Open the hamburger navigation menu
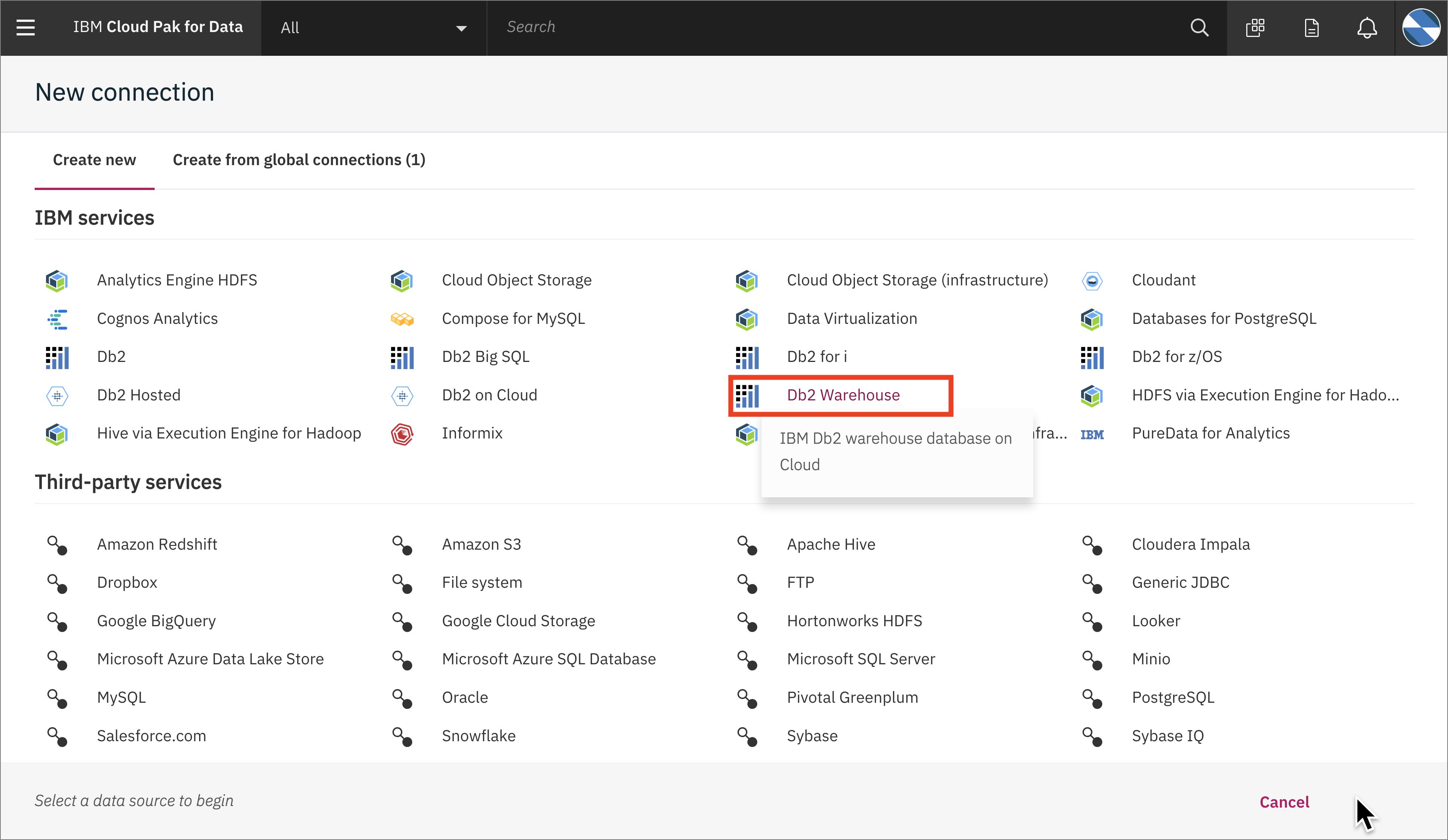This screenshot has height=840, width=1448. coord(25,27)
